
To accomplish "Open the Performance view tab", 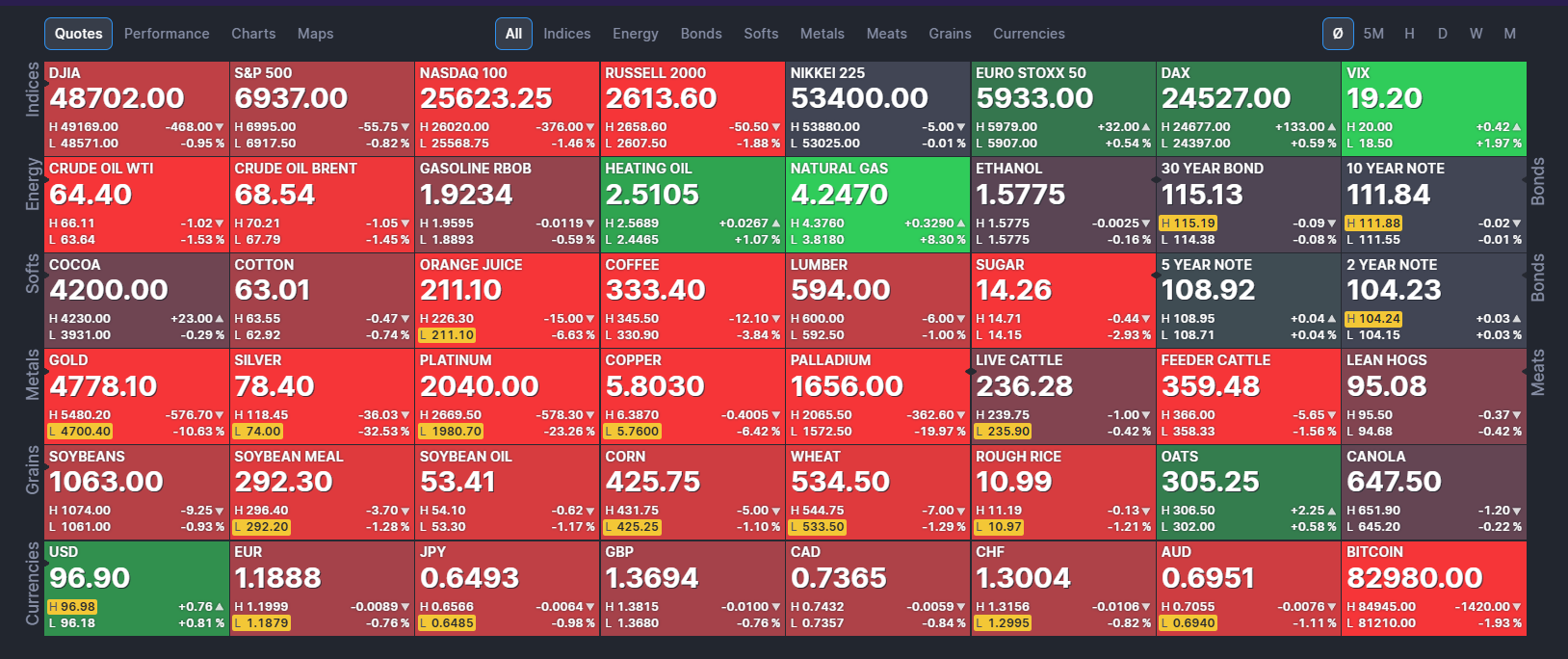I will click(167, 34).
